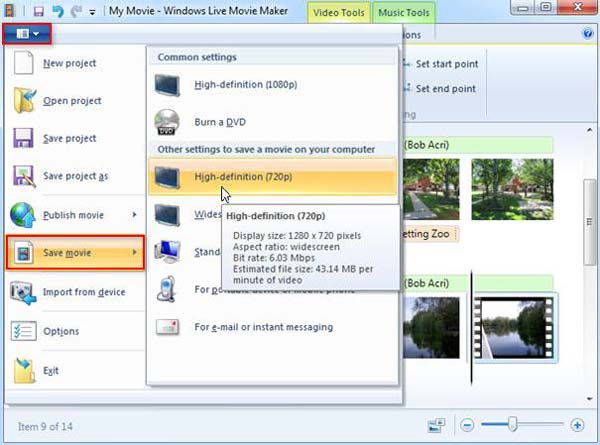
Task: Open Help via blue question mark icon
Action: (x=588, y=34)
